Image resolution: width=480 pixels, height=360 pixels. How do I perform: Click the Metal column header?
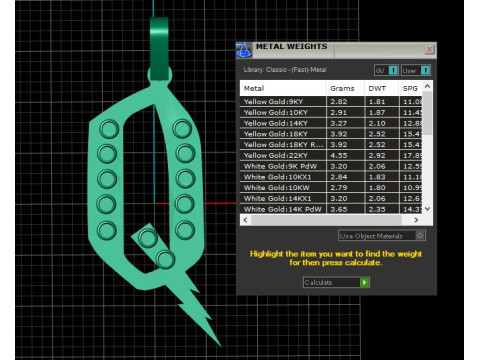[x=283, y=88]
